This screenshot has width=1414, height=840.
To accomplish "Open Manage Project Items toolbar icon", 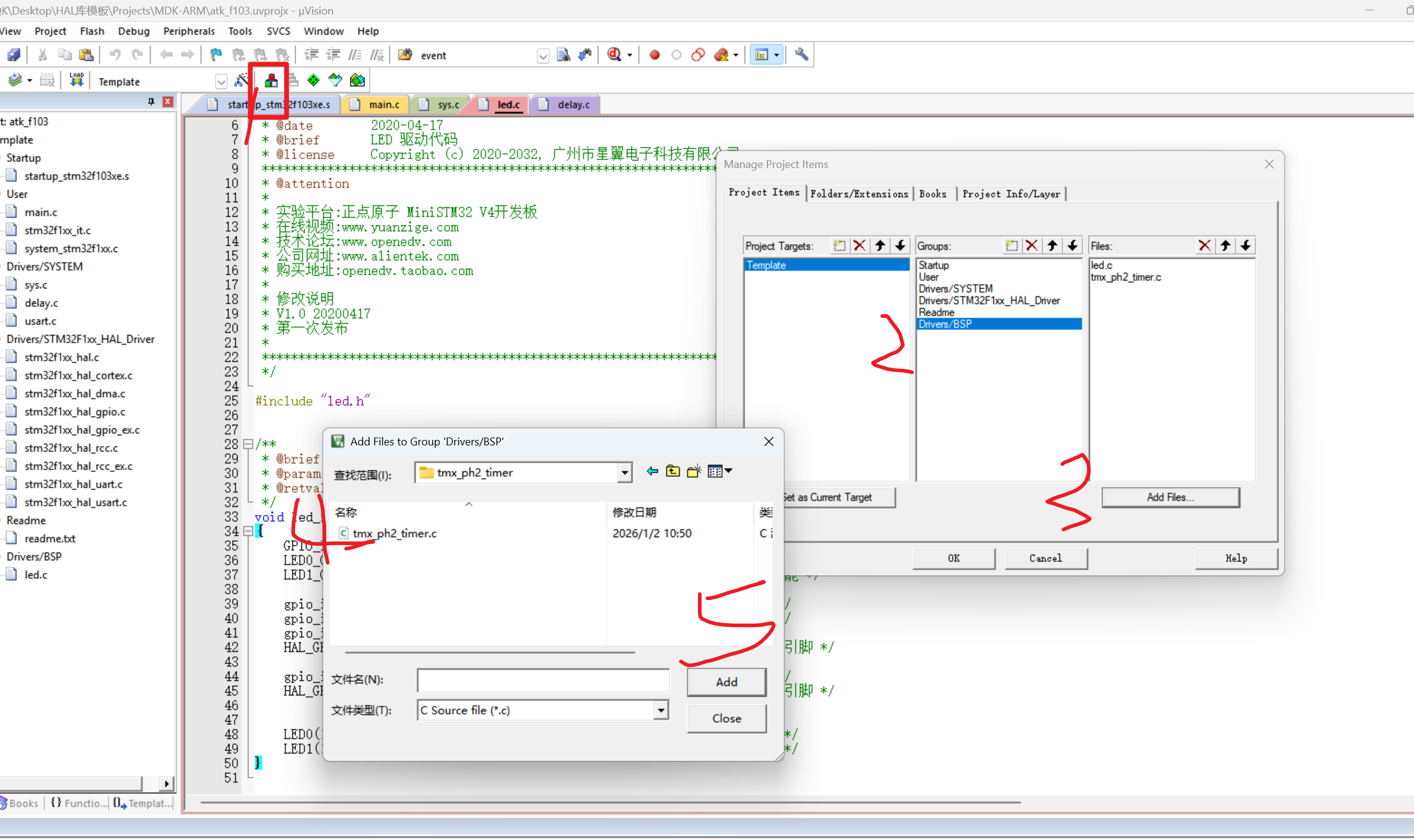I will tap(271, 80).
